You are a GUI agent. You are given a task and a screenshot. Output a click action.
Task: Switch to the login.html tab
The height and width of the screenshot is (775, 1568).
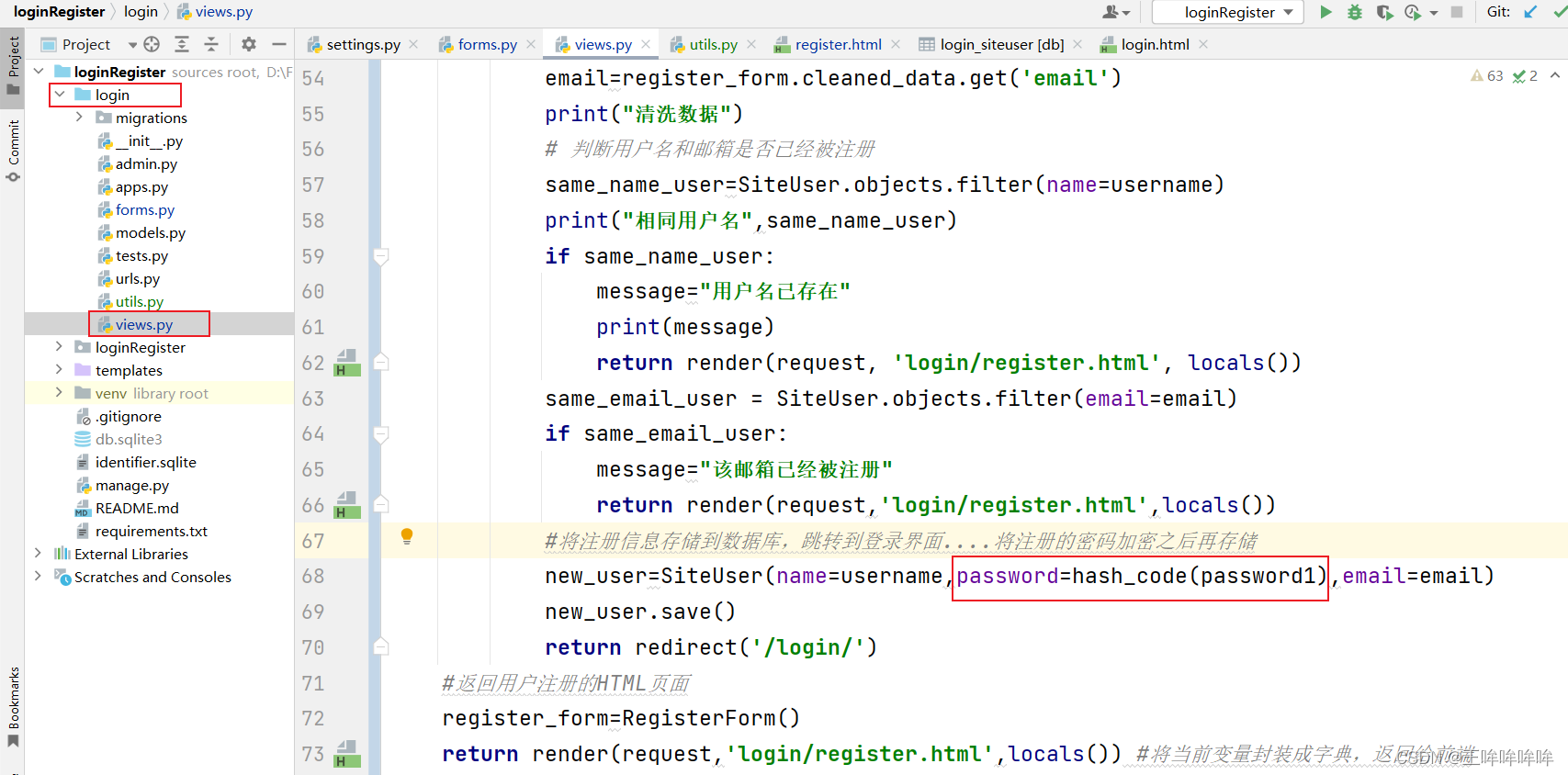(x=1145, y=44)
